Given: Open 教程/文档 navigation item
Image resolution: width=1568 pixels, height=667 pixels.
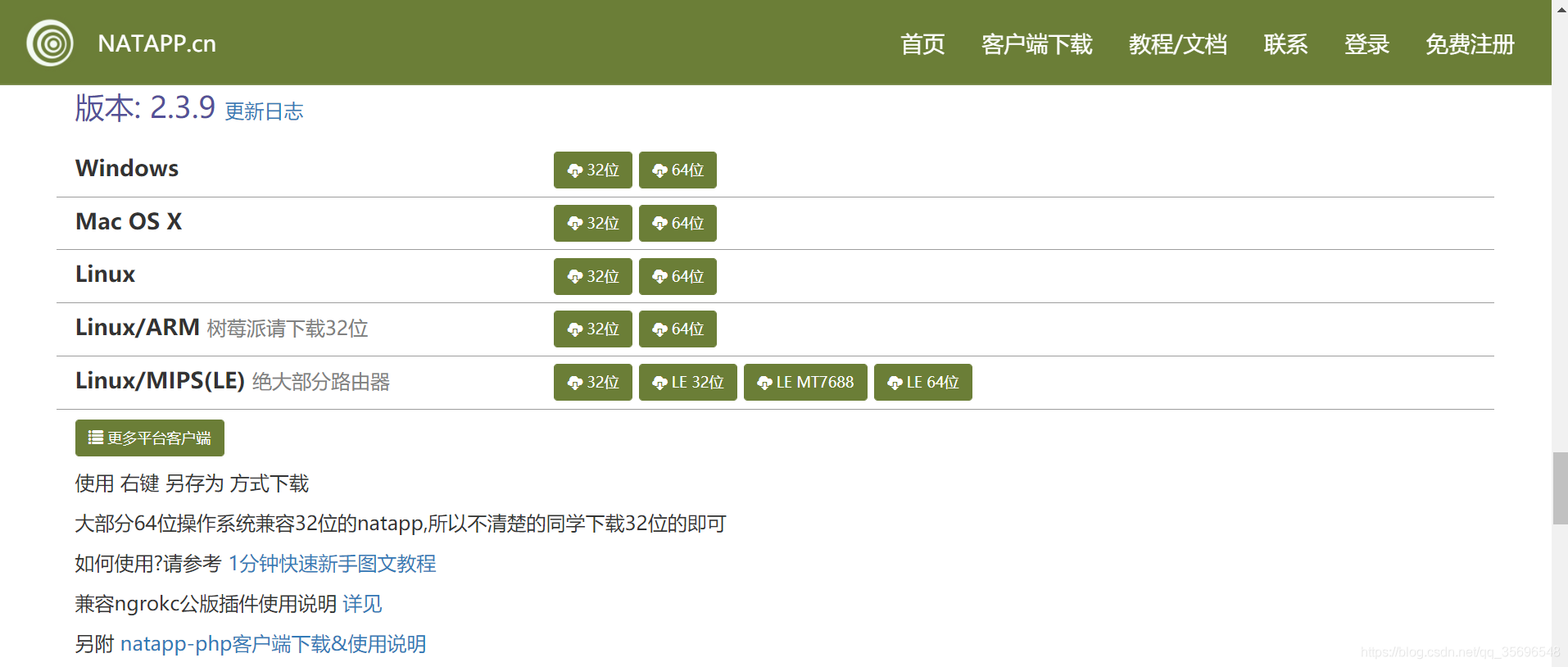Looking at the screenshot, I should (x=1177, y=44).
